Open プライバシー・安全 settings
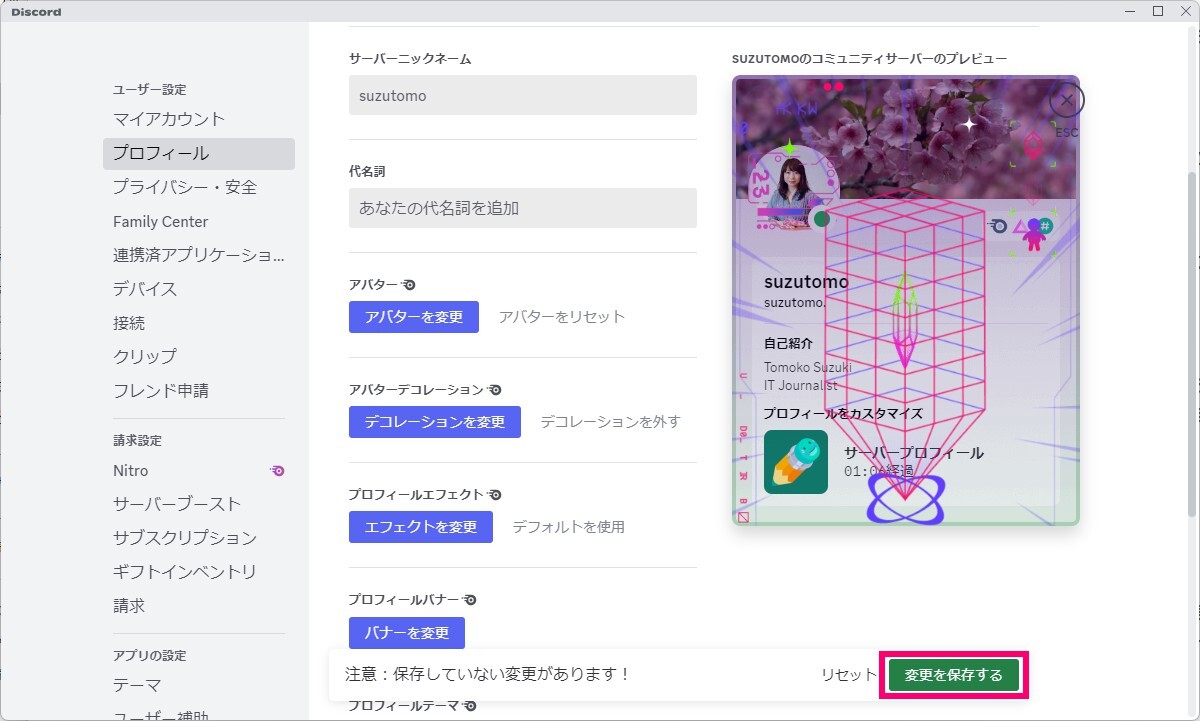This screenshot has height=721, width=1200. click(x=199, y=187)
